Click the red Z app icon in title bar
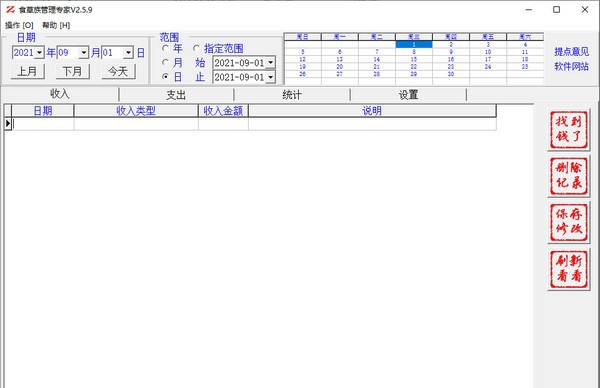 tap(10, 10)
